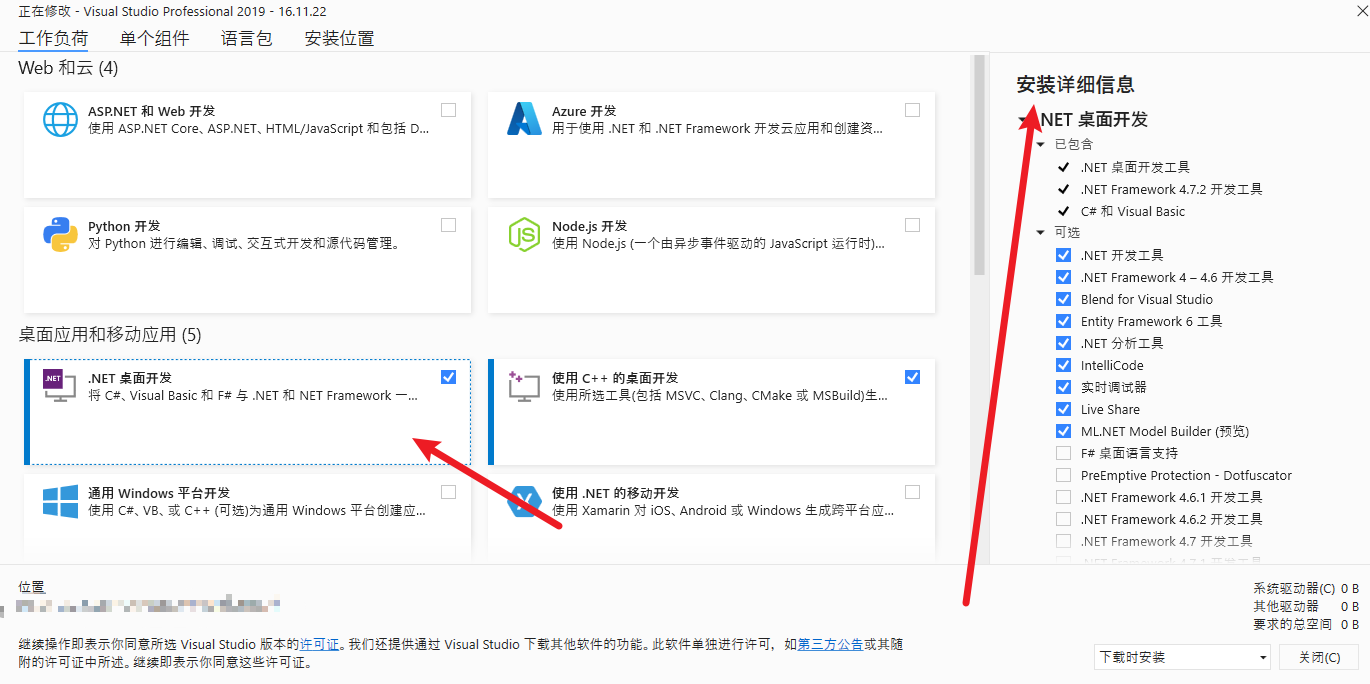The width and height of the screenshot is (1370, 684).
Task: Switch to the 单个组件 tab
Action: 154,39
